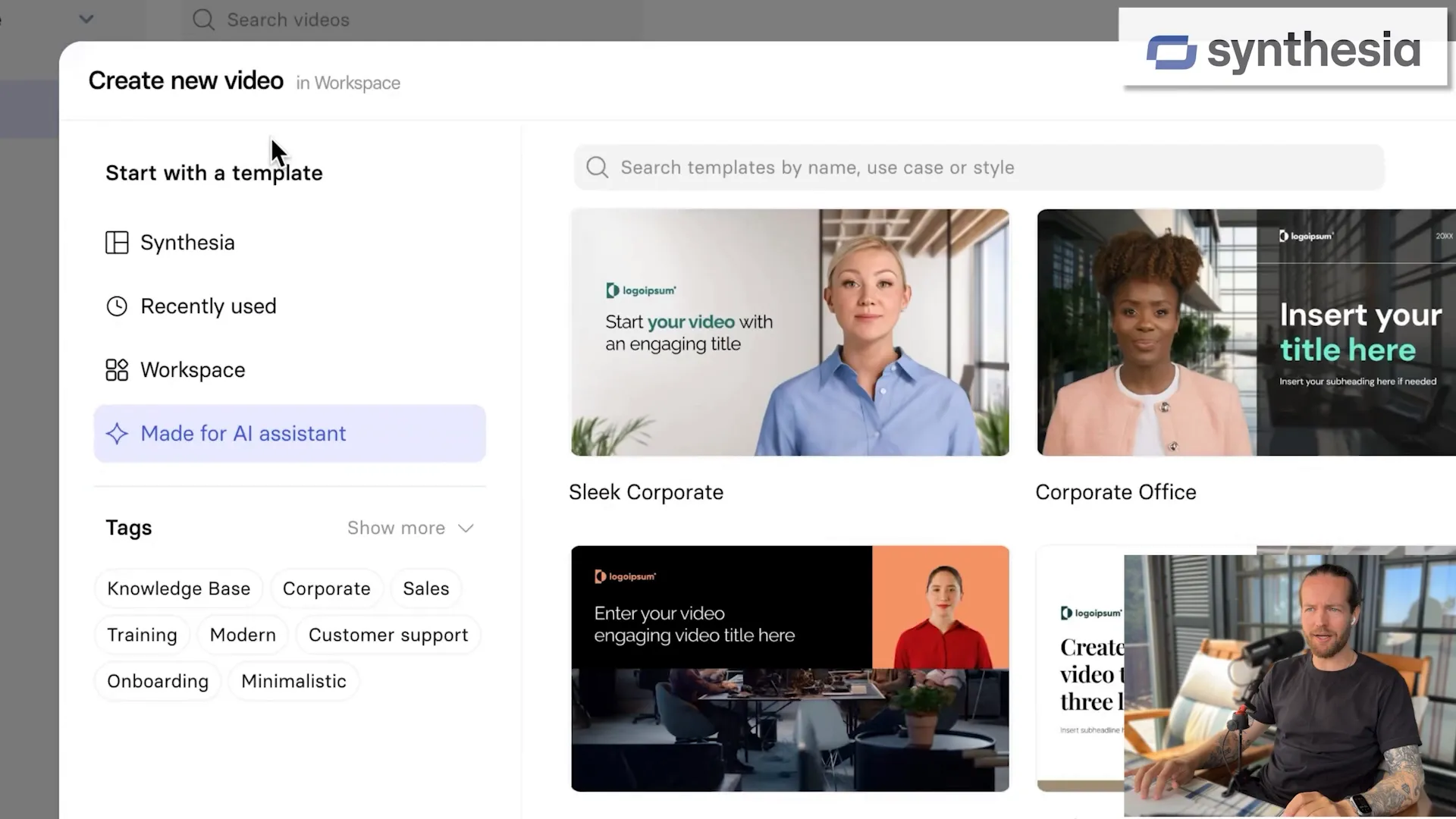Filter by the Sales tag
This screenshot has width=1456, height=819.
tap(426, 589)
